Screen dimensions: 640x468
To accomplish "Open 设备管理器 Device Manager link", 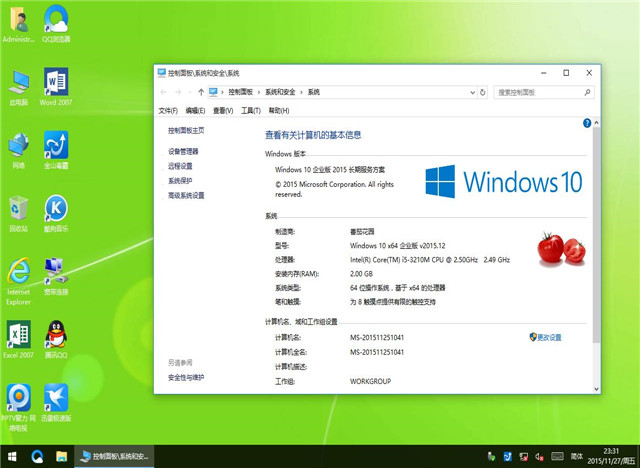I will pos(183,152).
